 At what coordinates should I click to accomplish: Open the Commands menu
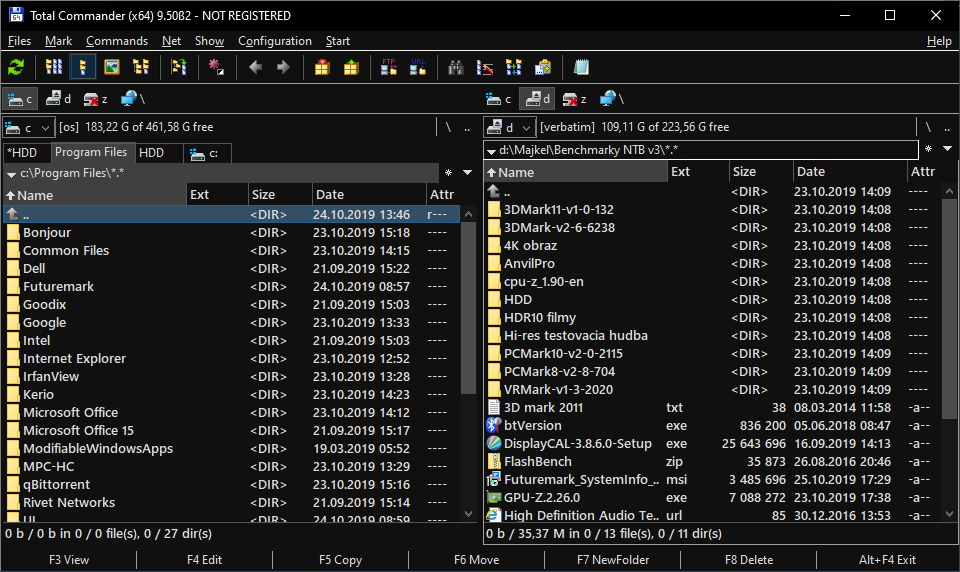click(x=116, y=41)
